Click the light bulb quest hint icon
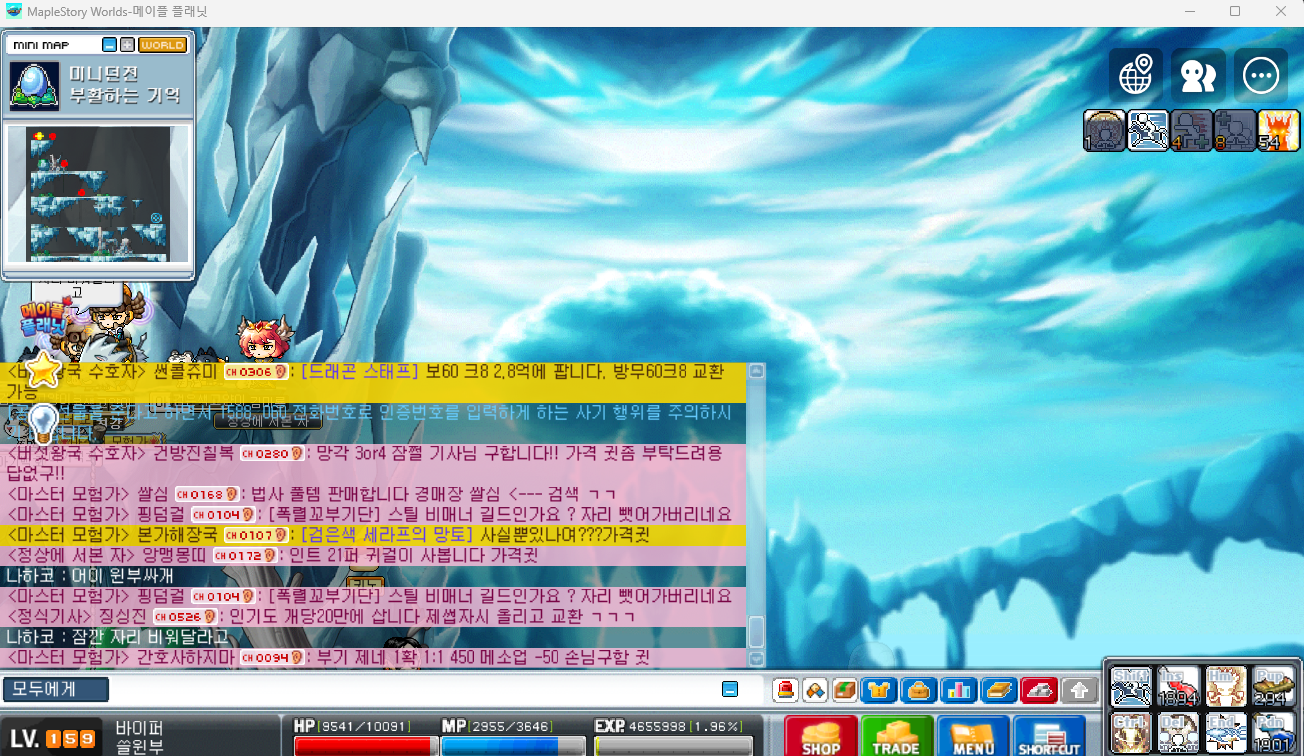 pos(43,423)
